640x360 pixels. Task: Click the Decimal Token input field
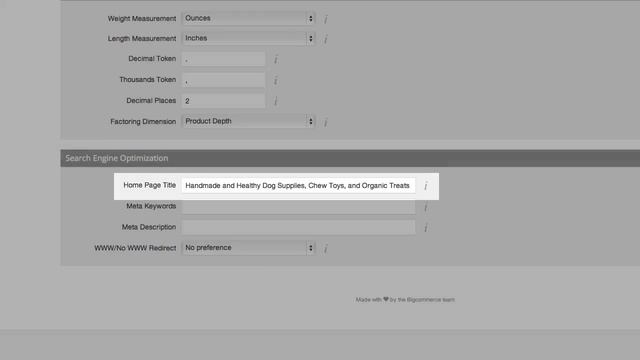coord(223,59)
